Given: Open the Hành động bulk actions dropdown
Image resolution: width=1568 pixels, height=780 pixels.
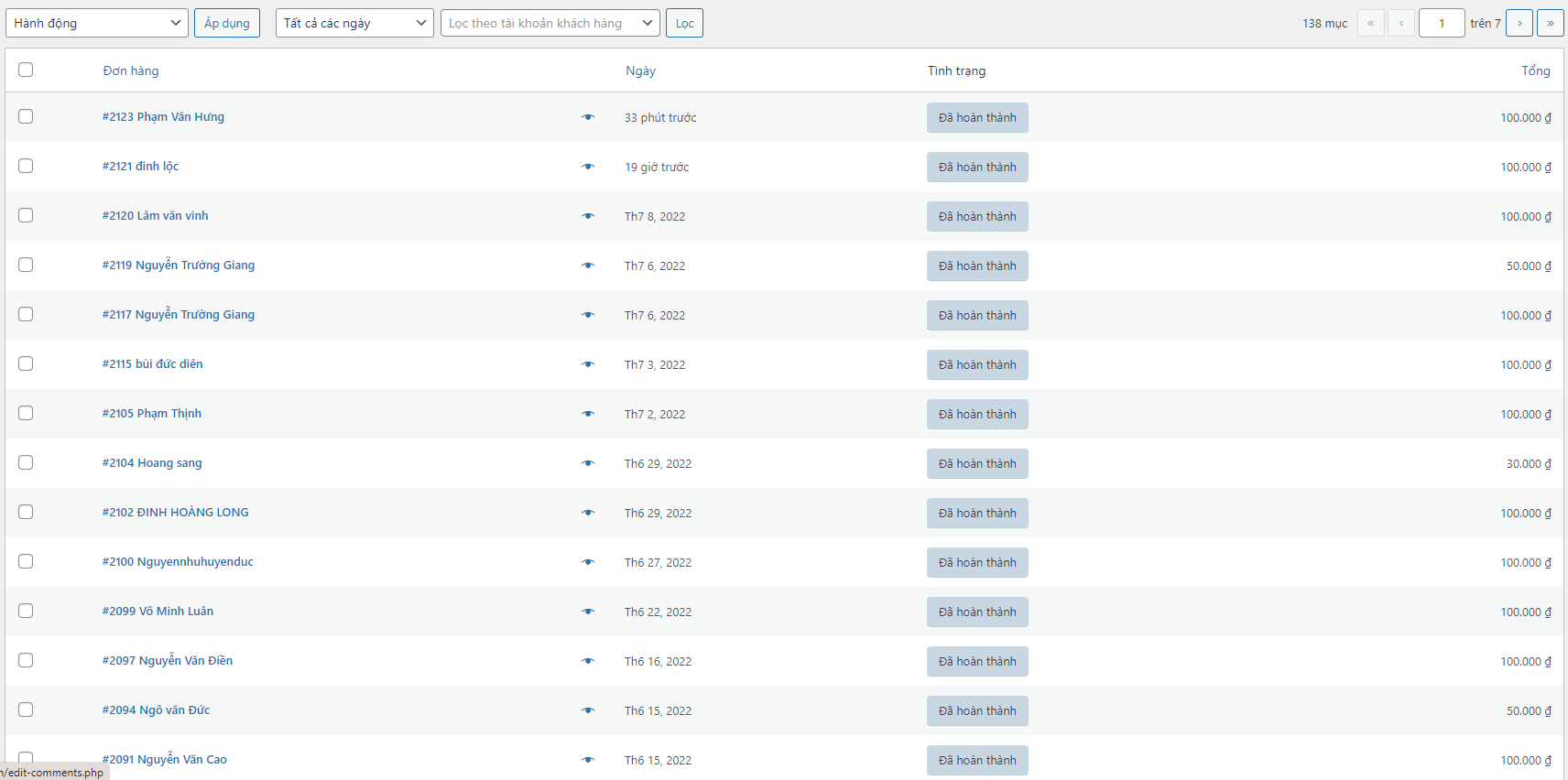Looking at the screenshot, I should pos(97,23).
